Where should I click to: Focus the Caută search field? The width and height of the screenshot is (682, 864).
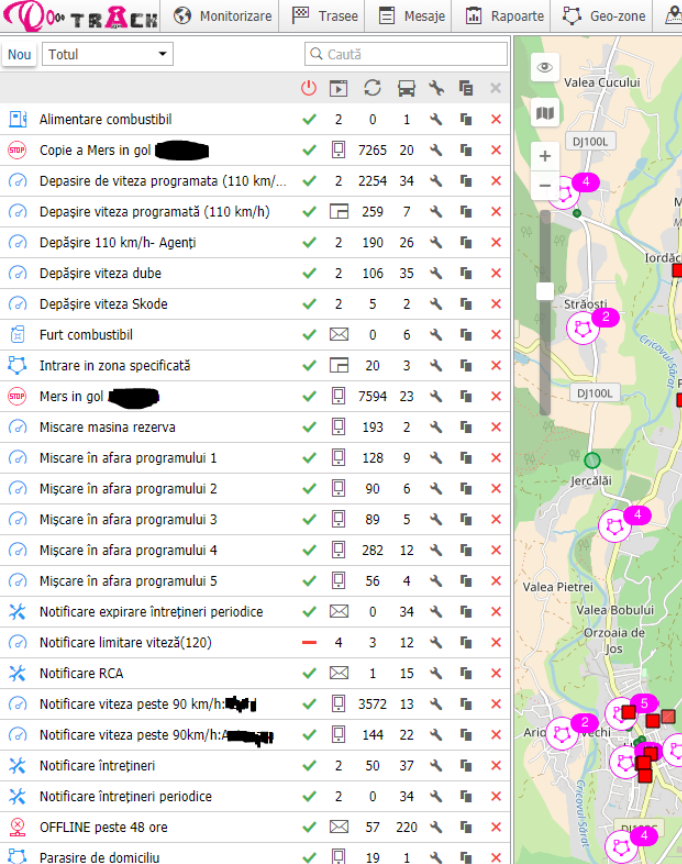tap(406, 54)
